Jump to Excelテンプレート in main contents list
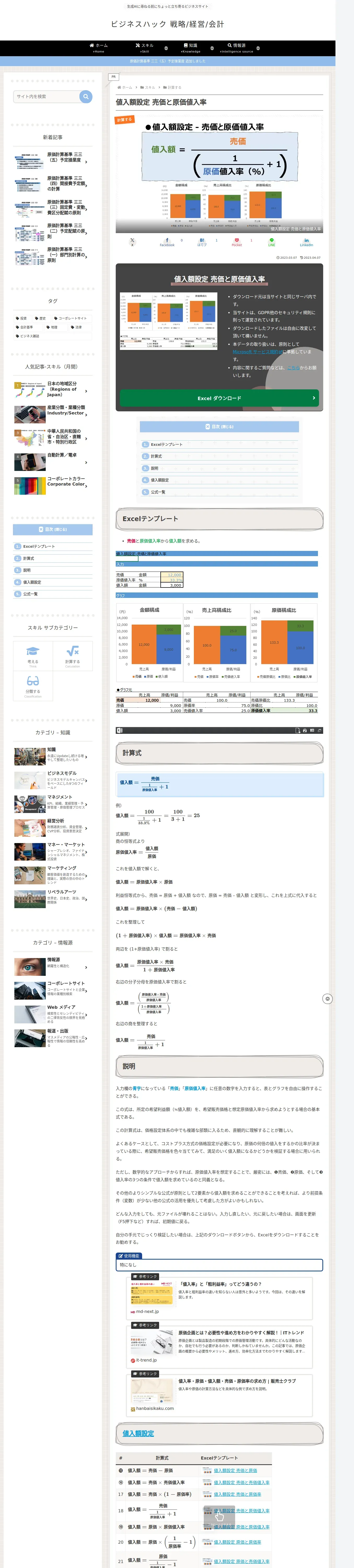354x1568 pixels. (x=167, y=444)
